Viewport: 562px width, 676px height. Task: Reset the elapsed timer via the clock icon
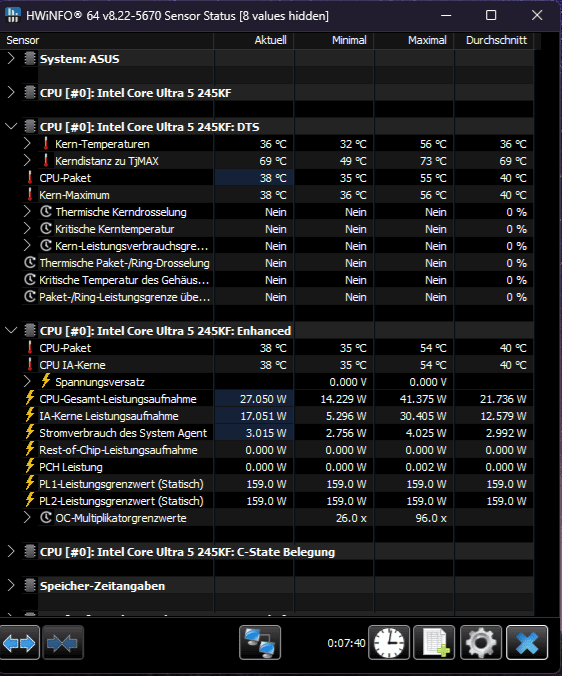click(389, 643)
